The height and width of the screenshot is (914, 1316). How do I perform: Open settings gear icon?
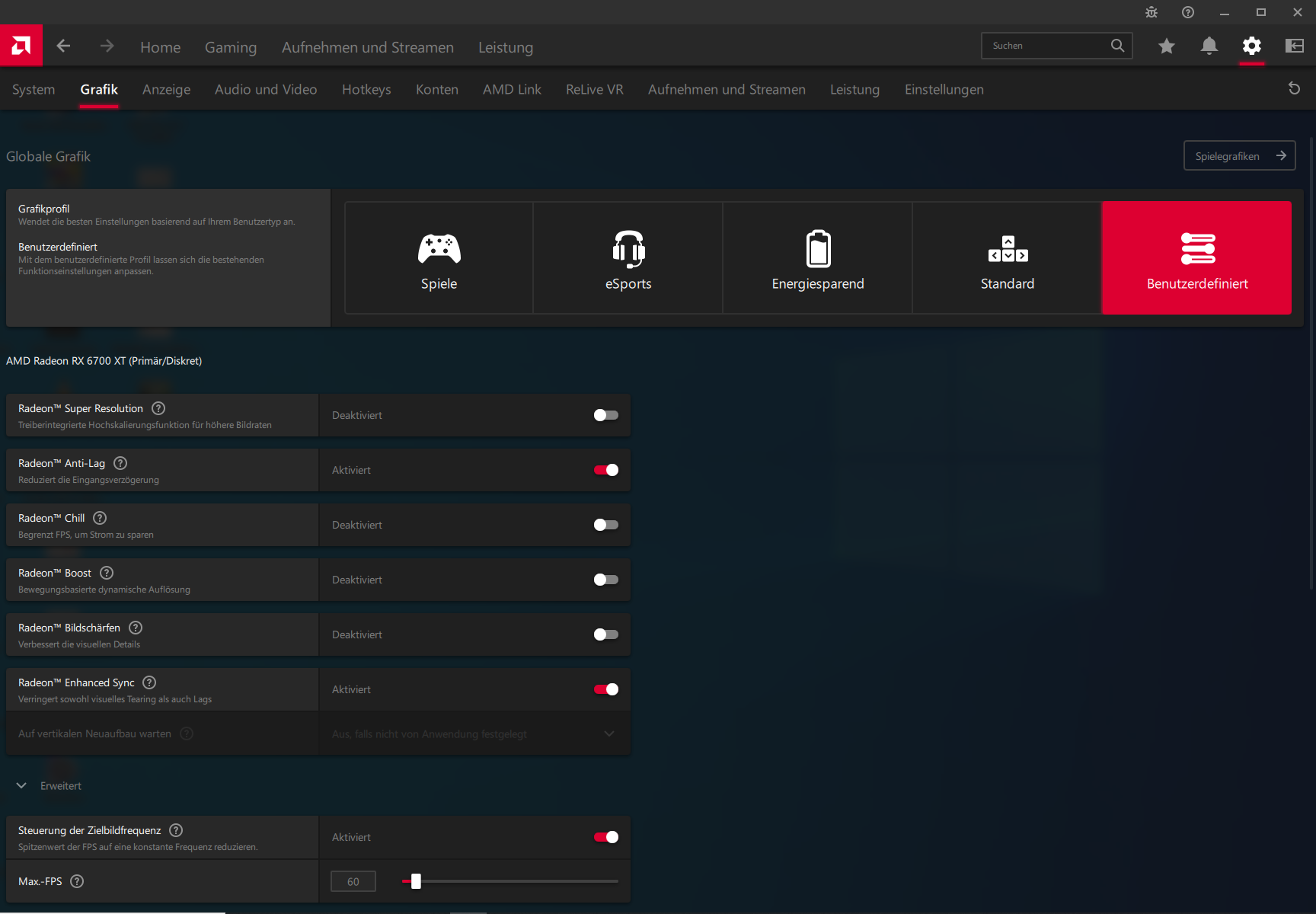[1251, 46]
